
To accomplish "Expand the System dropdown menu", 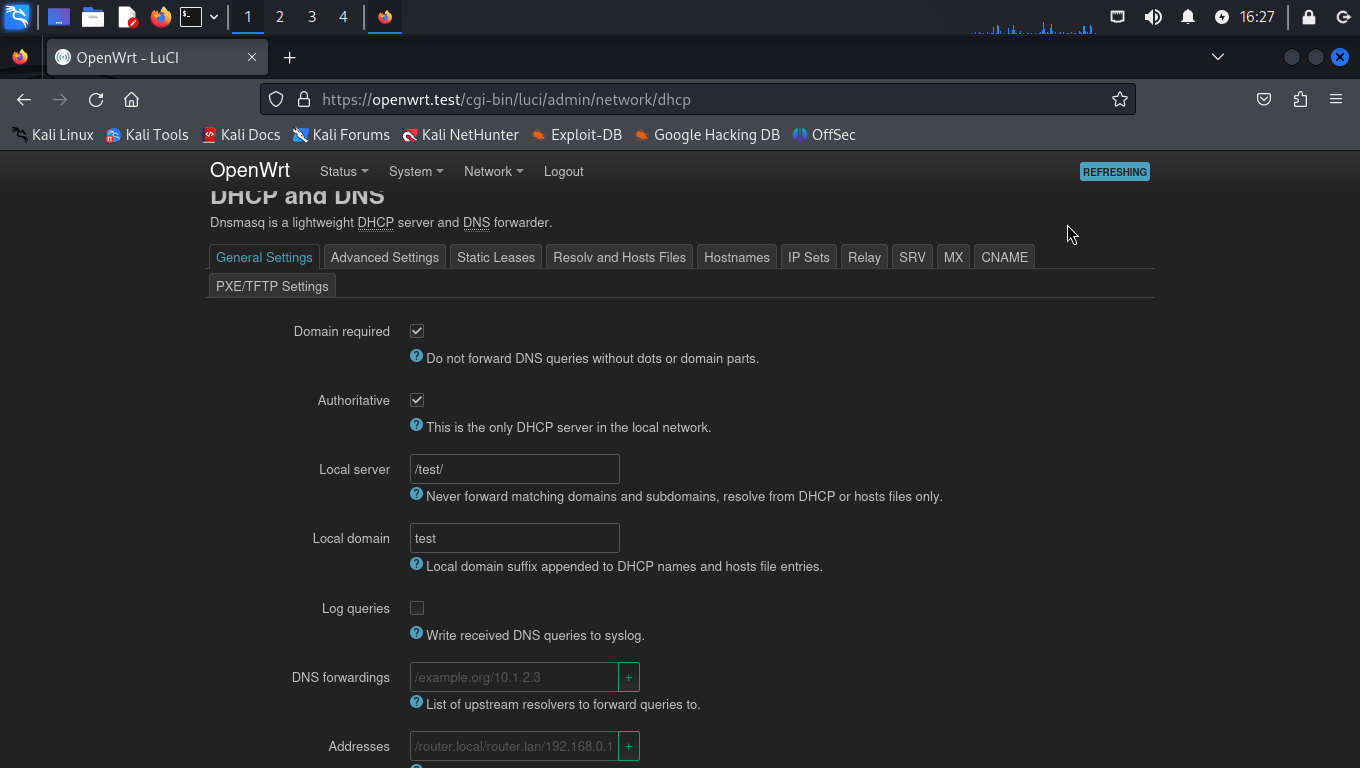I will (416, 172).
